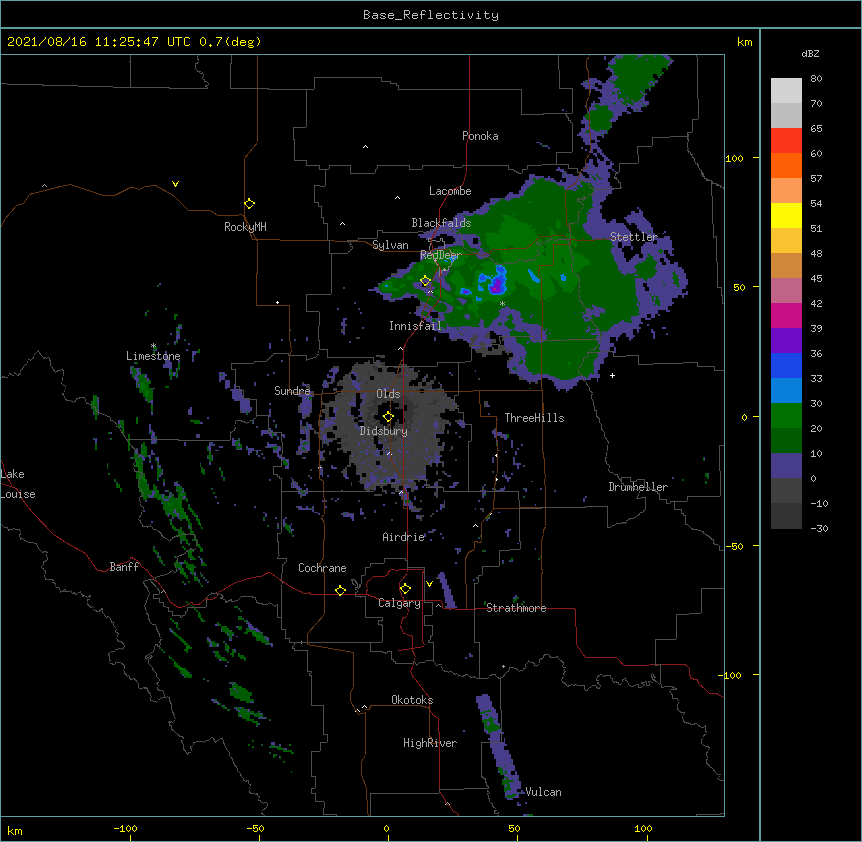
Task: Click the white-gray 70-80 dBZ legend swatch
Action: pos(786,91)
